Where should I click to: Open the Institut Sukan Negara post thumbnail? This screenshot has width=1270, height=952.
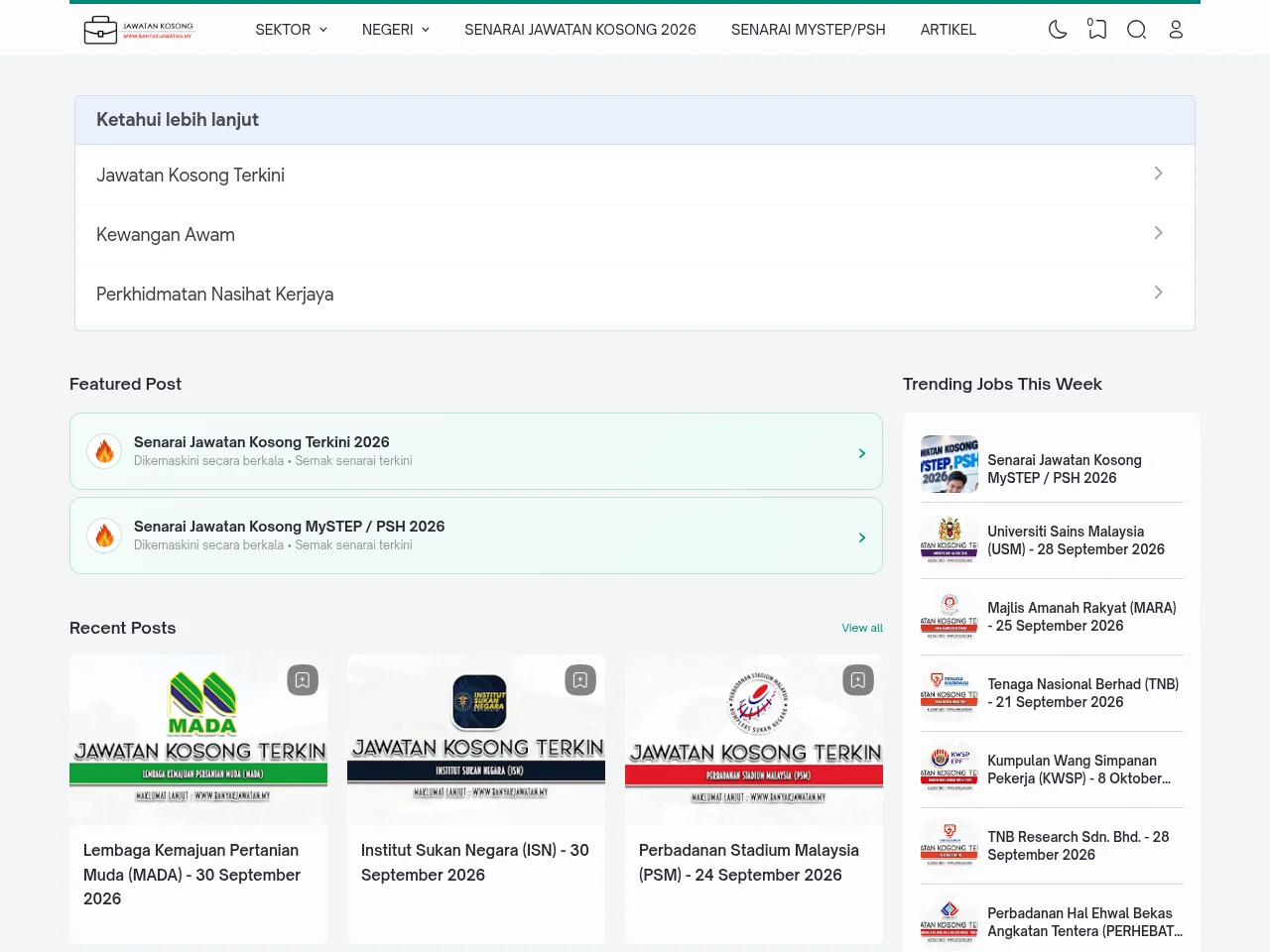[476, 740]
